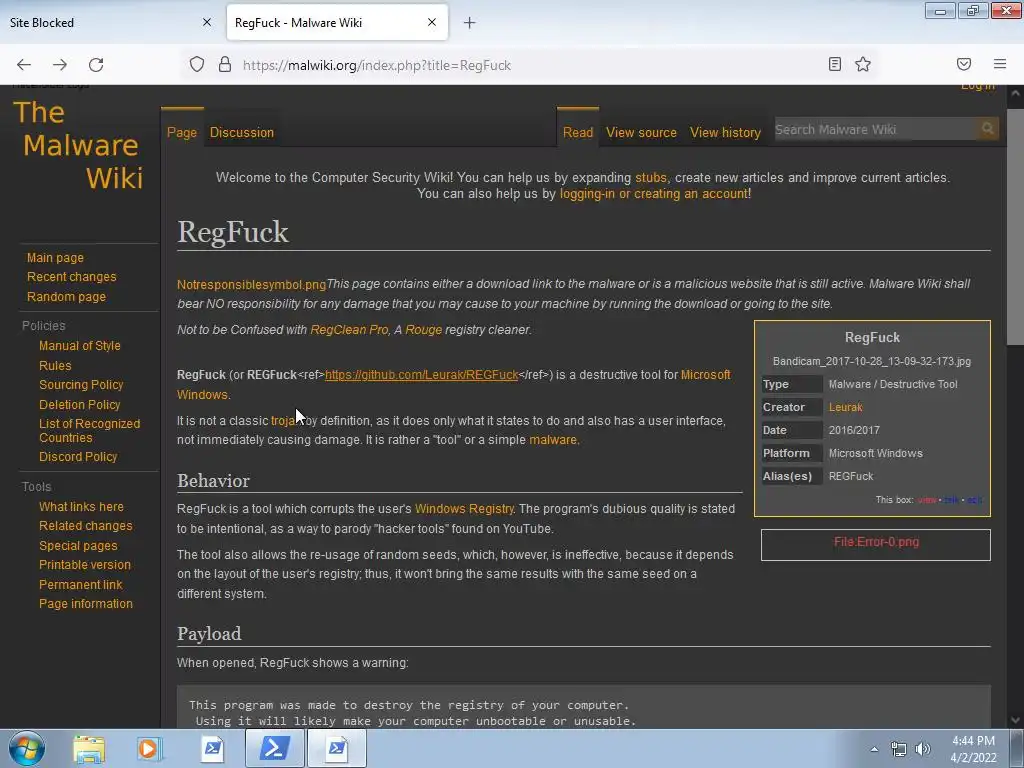The height and width of the screenshot is (768, 1024).
Task: Open the Firefox hamburger menu
Action: [1000, 64]
